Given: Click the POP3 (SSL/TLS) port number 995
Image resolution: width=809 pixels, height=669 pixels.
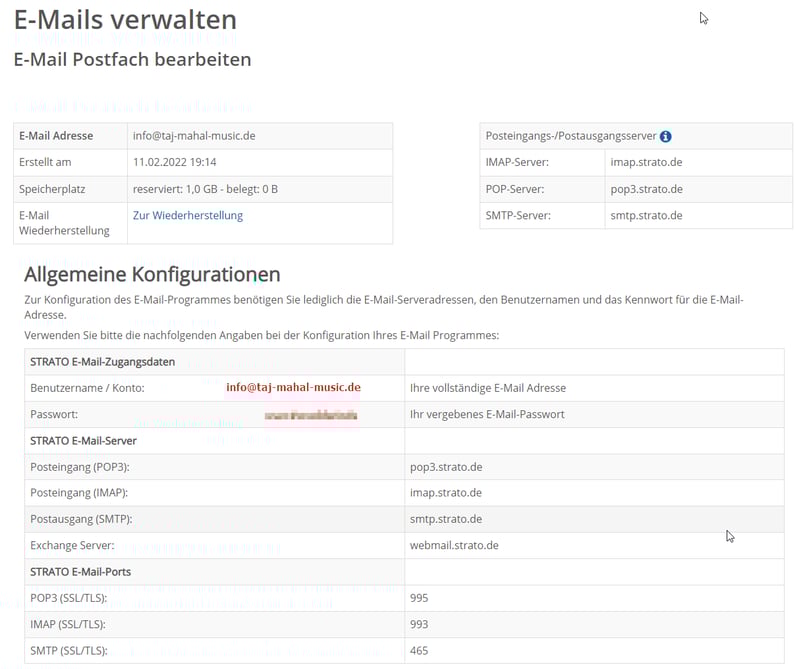Looking at the screenshot, I should coord(419,598).
